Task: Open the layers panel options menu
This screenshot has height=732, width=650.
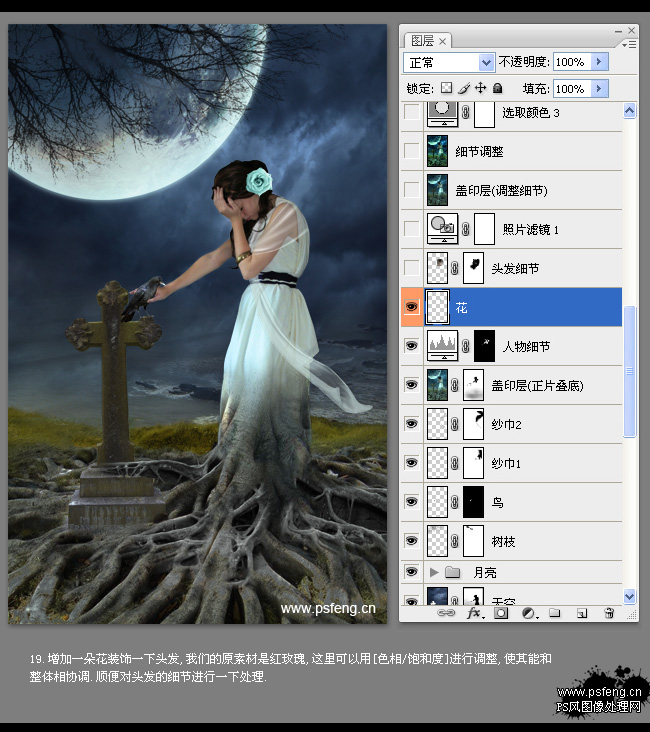Action: 629,44
